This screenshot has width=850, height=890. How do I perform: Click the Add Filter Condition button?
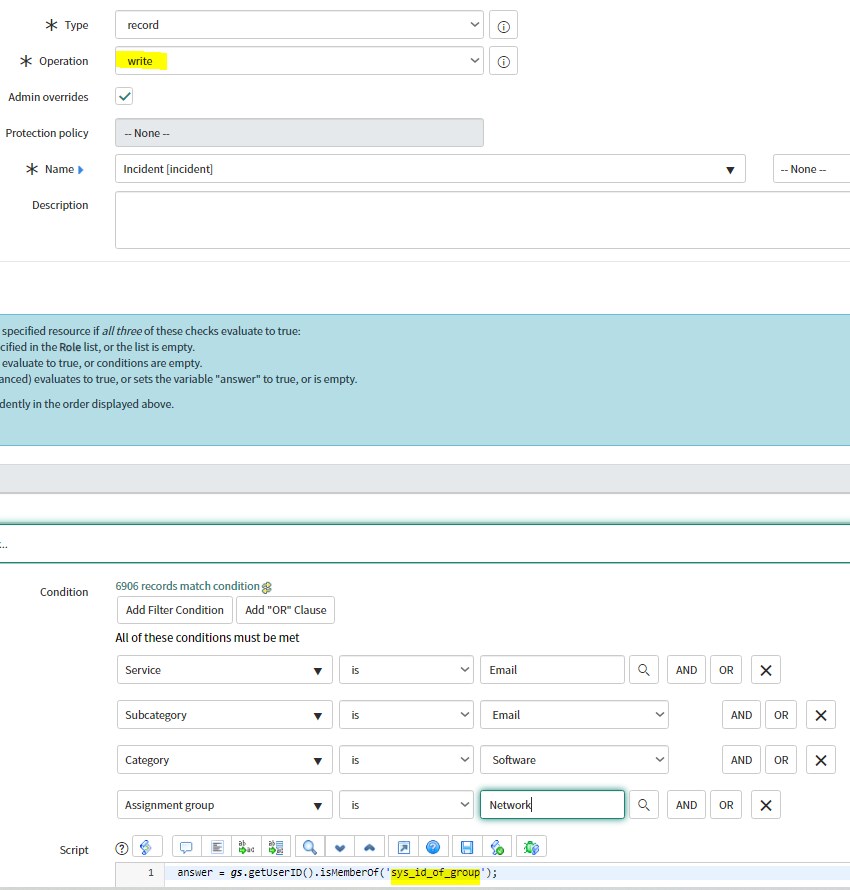coord(174,610)
